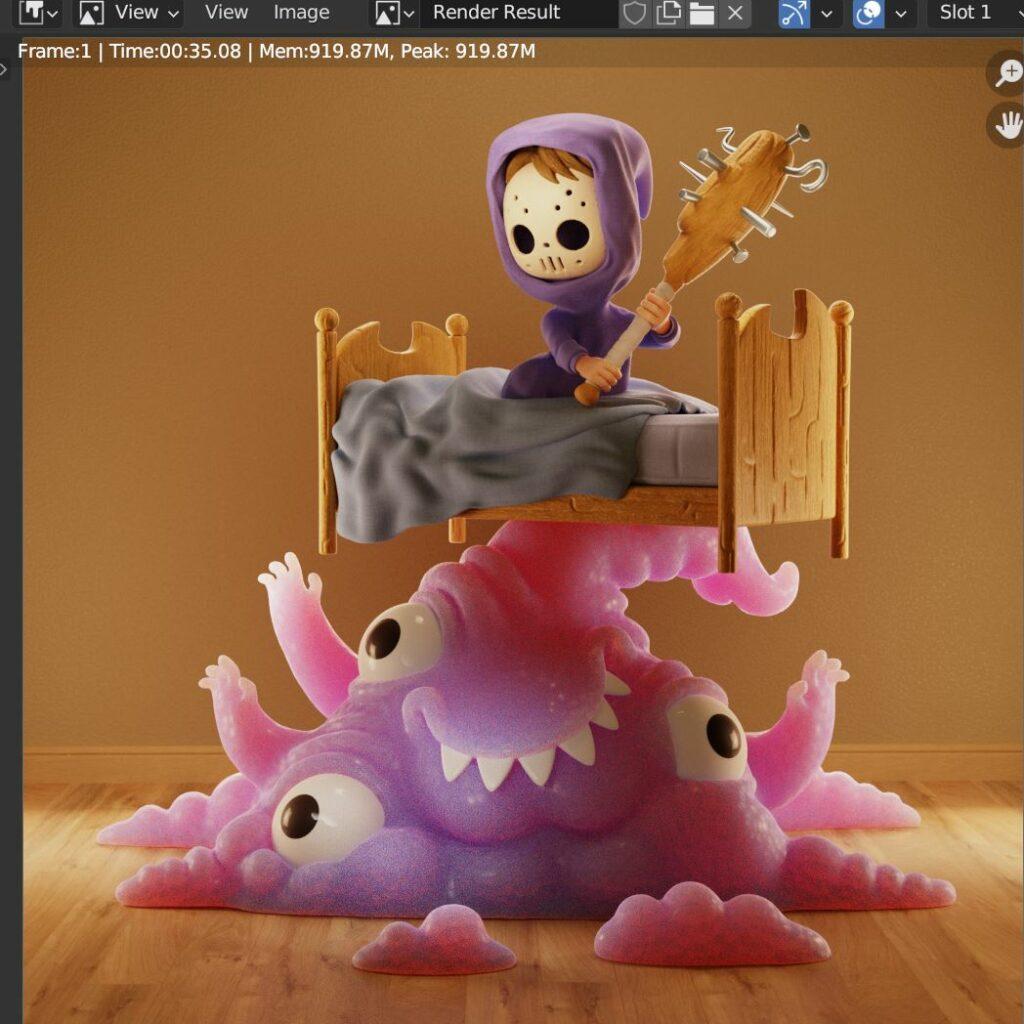Browse linked images dropdown beside Render Result
The height and width of the screenshot is (1024, 1024).
(x=394, y=12)
